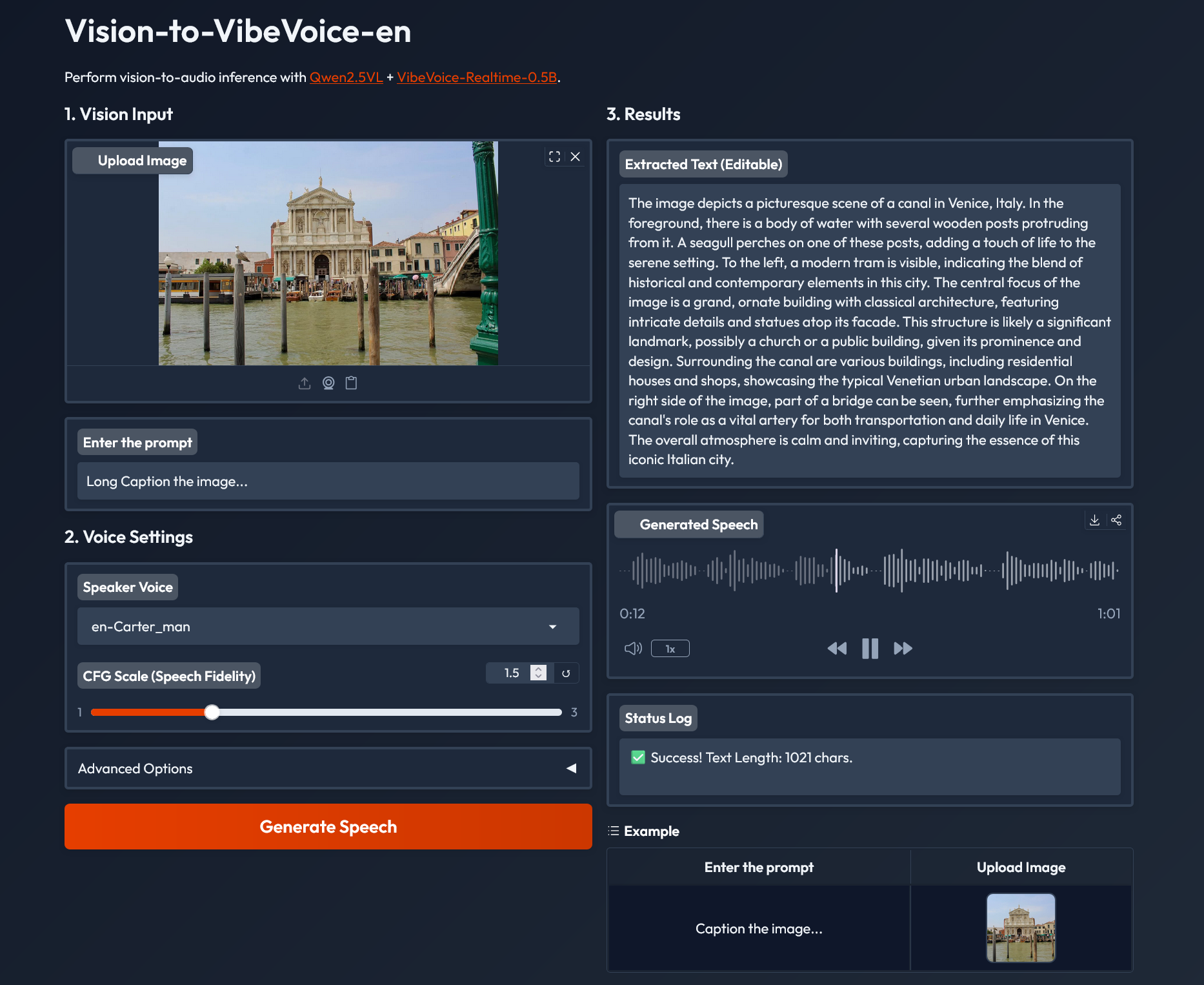Reset the CFG Scale value
The image size is (1204, 985).
point(566,673)
